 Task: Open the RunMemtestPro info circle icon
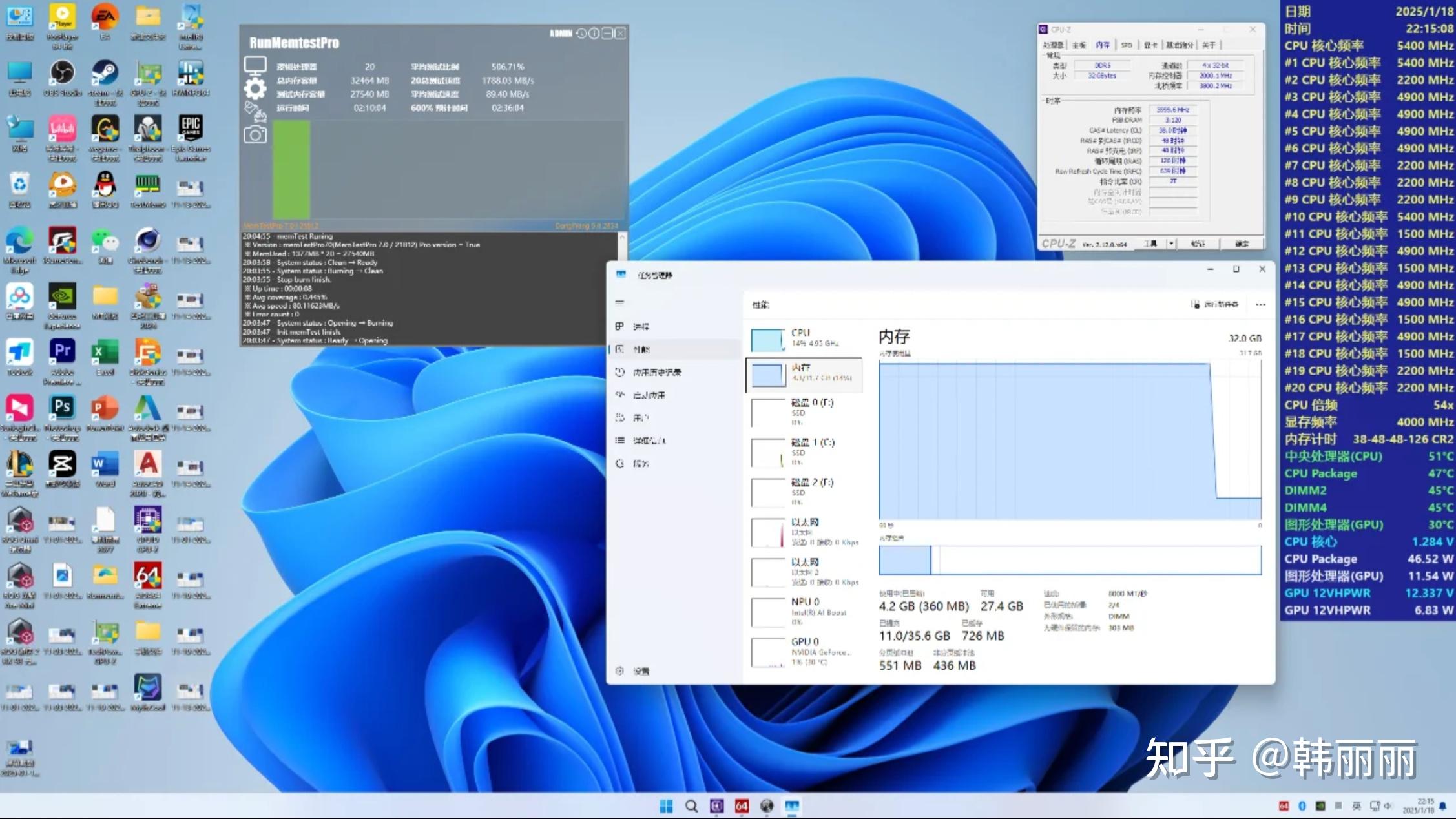(x=594, y=34)
